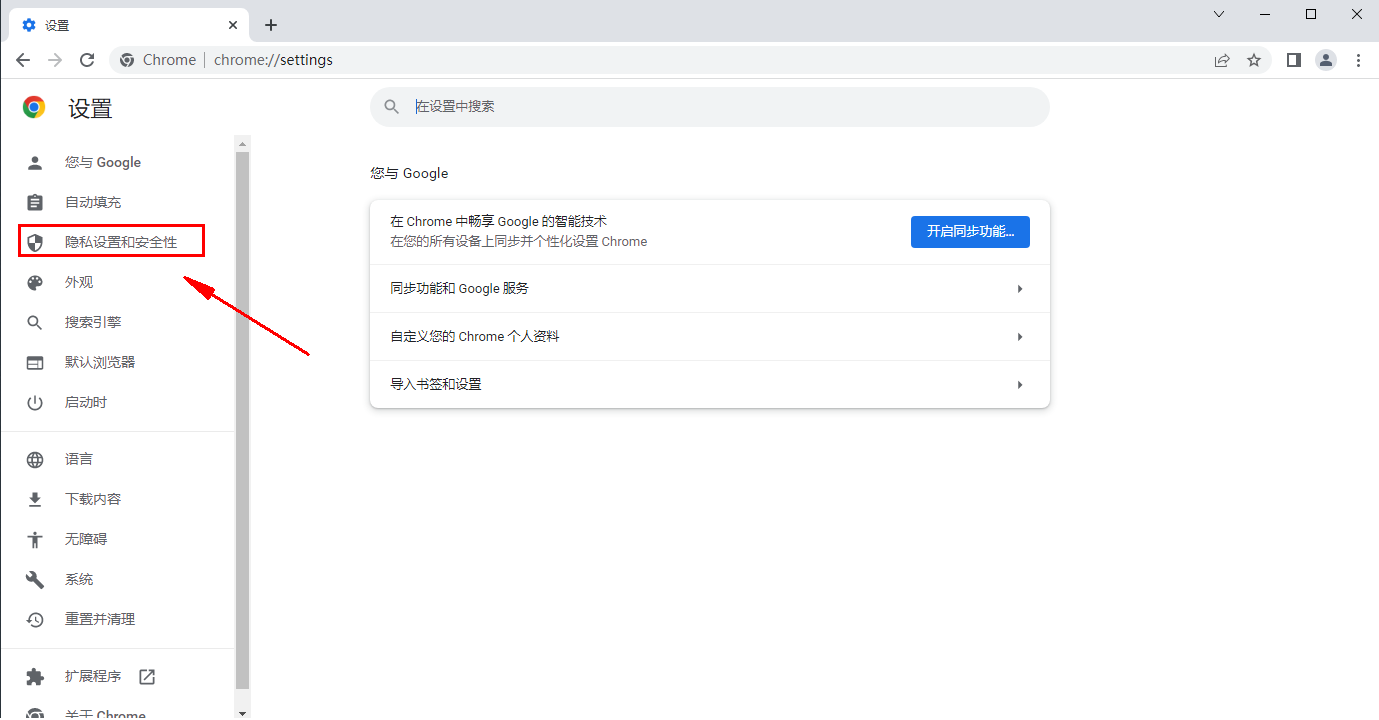Click the restore icon for 重置并清理
The height and width of the screenshot is (720, 1379).
point(35,619)
